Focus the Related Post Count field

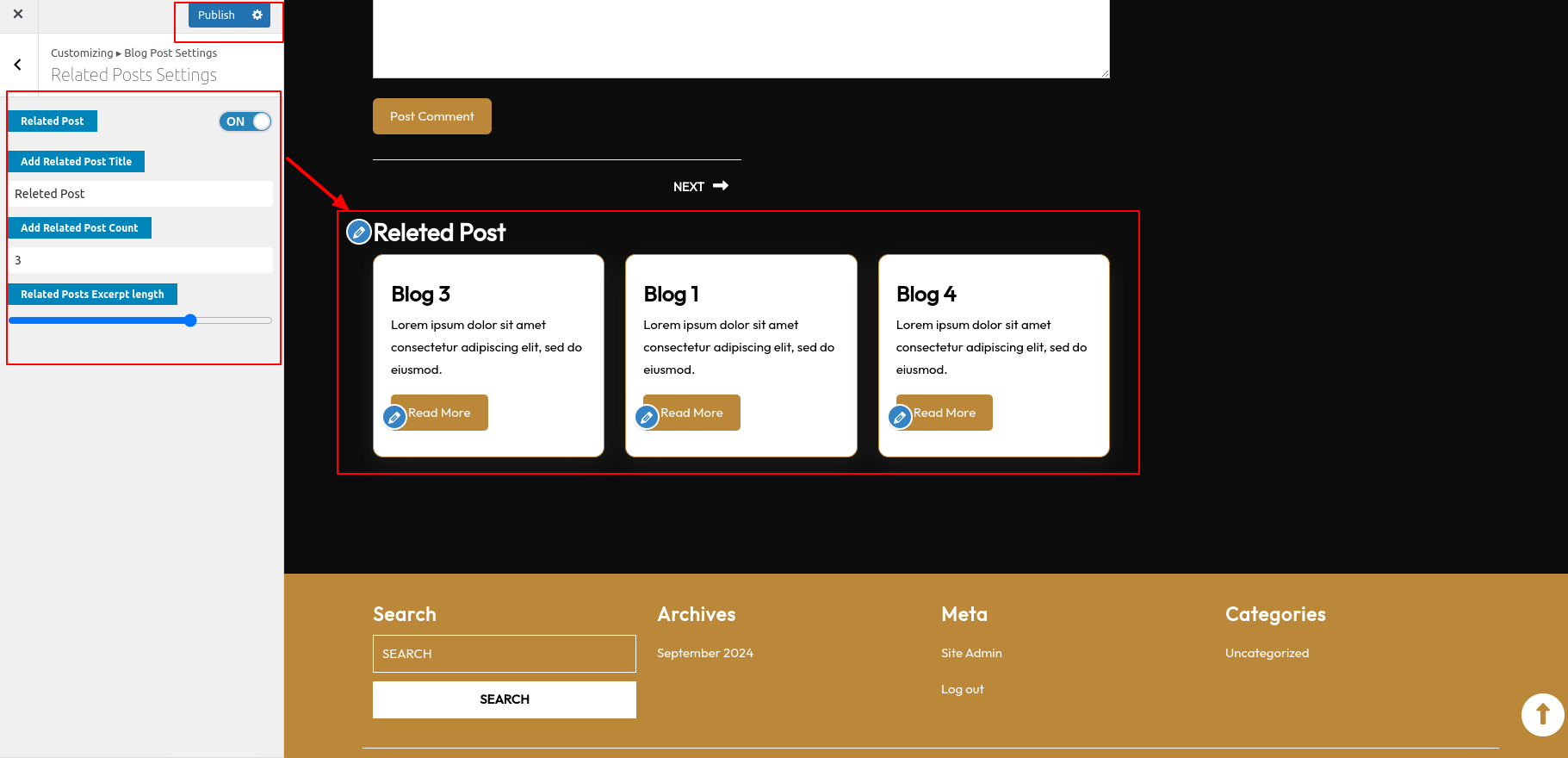140,260
